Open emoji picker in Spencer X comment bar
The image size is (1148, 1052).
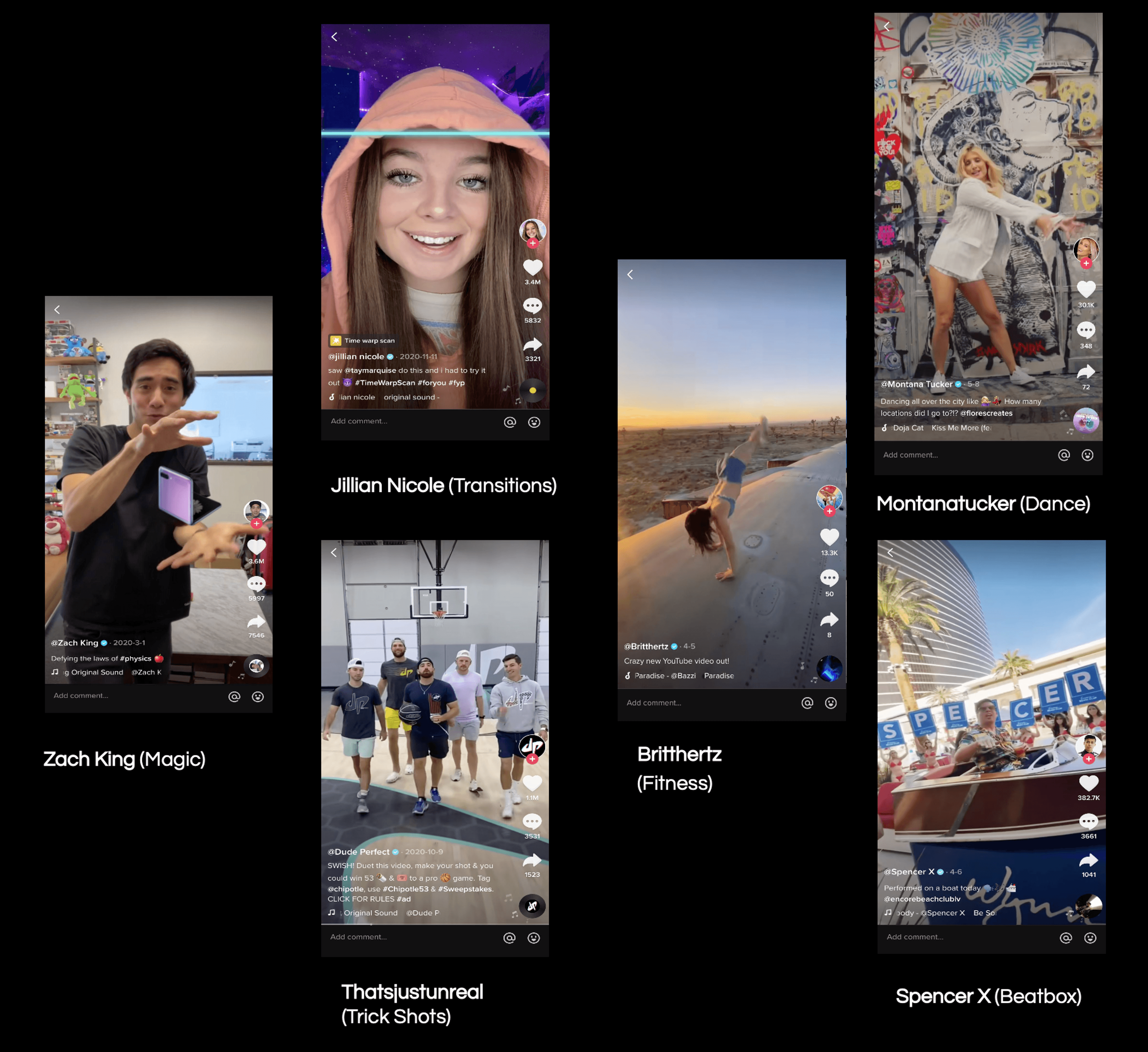(1090, 938)
